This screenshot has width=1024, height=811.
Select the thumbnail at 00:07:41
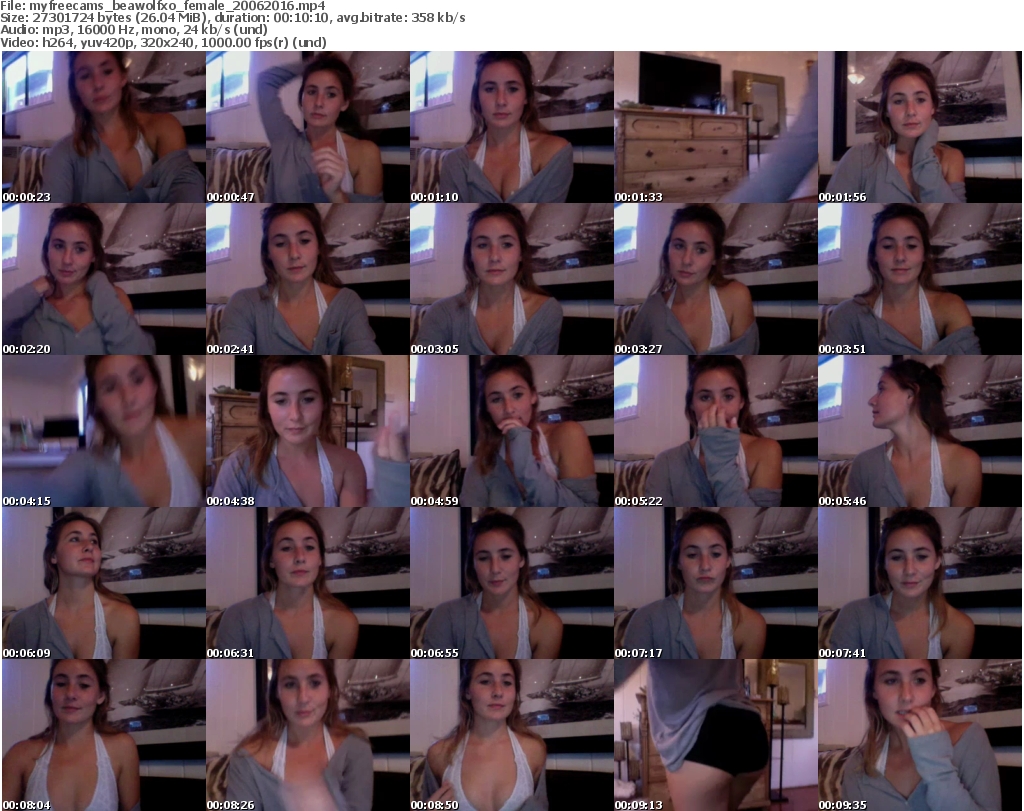[x=920, y=583]
